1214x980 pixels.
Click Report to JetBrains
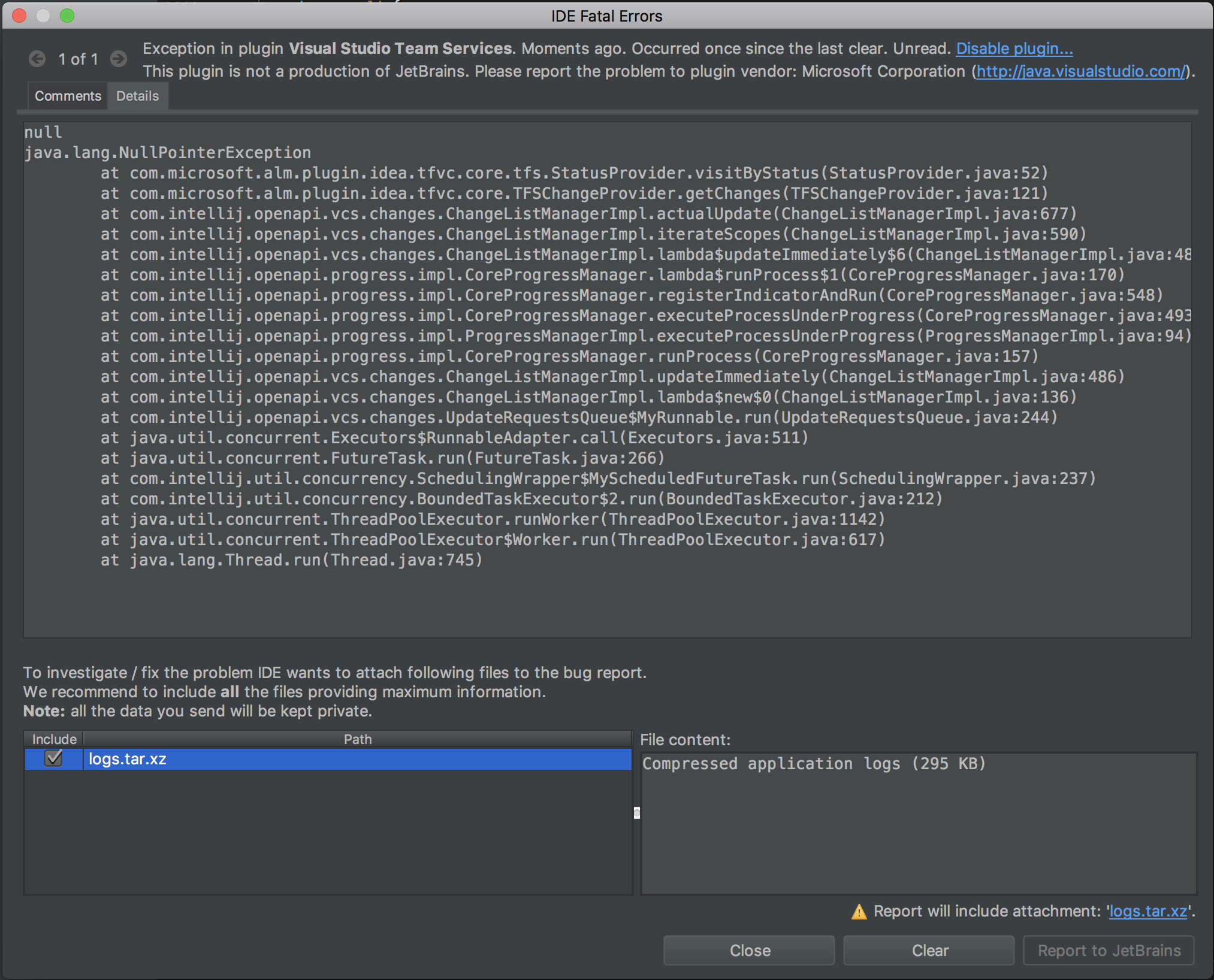pos(1109,950)
